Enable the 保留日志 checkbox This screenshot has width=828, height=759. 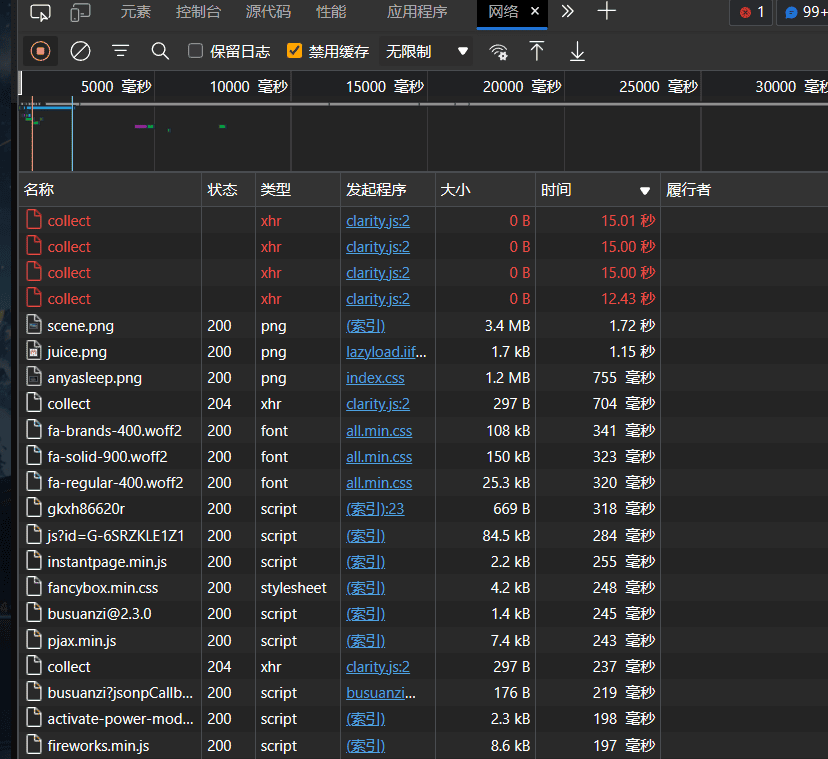[196, 51]
